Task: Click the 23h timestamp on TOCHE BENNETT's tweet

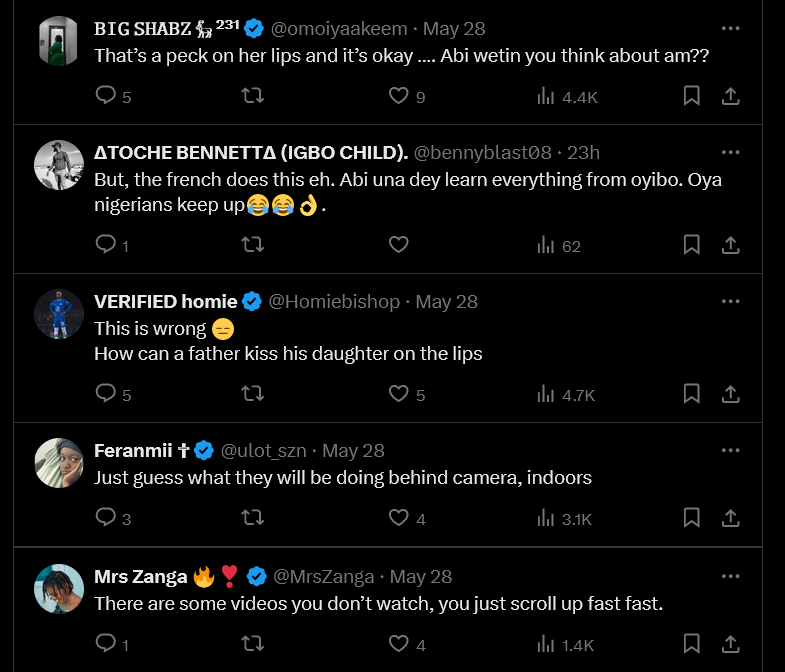Action: 583,152
